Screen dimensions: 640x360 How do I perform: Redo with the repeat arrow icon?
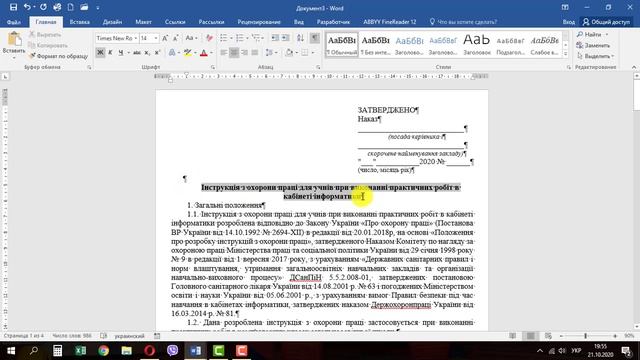click(x=43, y=7)
